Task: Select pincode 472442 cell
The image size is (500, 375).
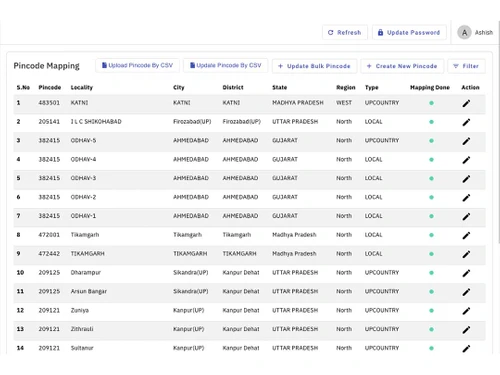Action: [x=49, y=254]
